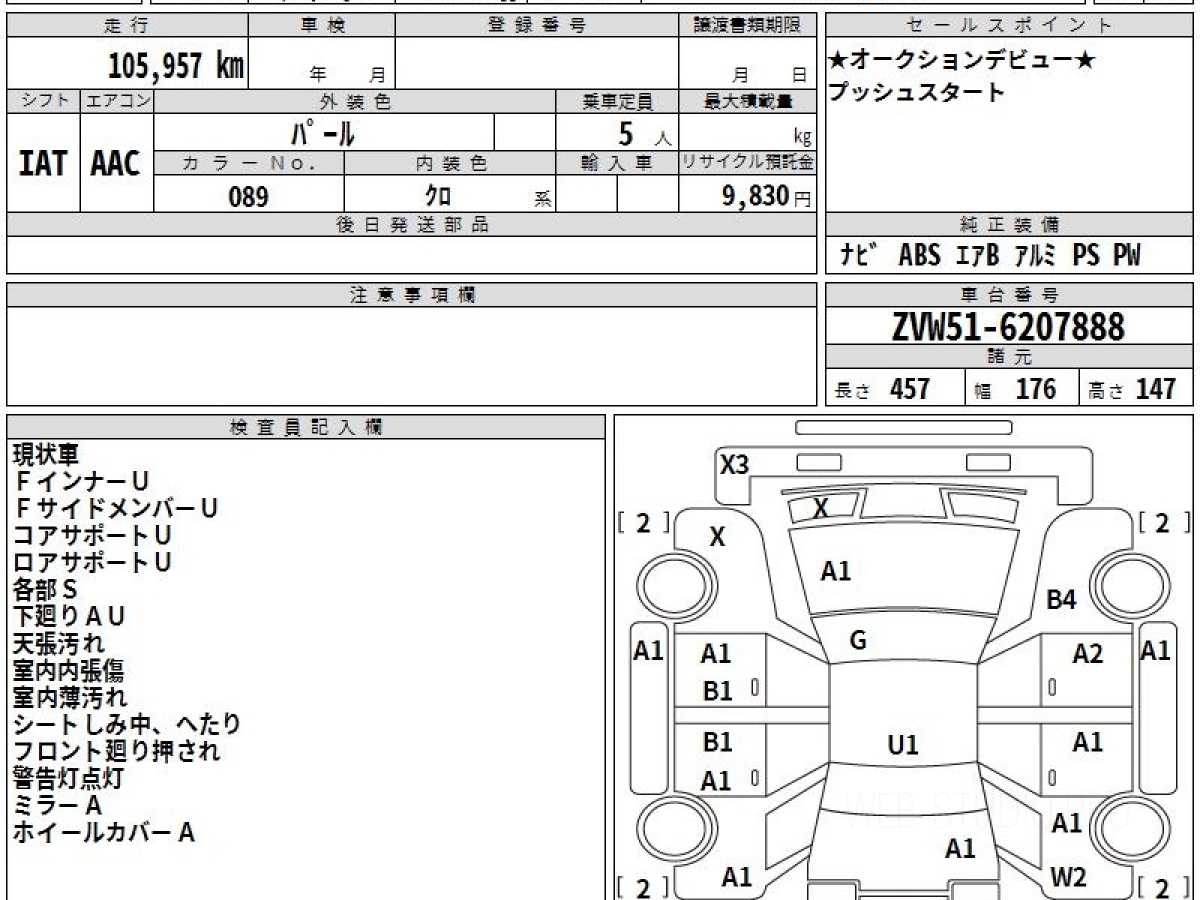The height and width of the screenshot is (900, 1200).
Task: Click the ★オークションデビュー★ sales point line
Action: 962,61
